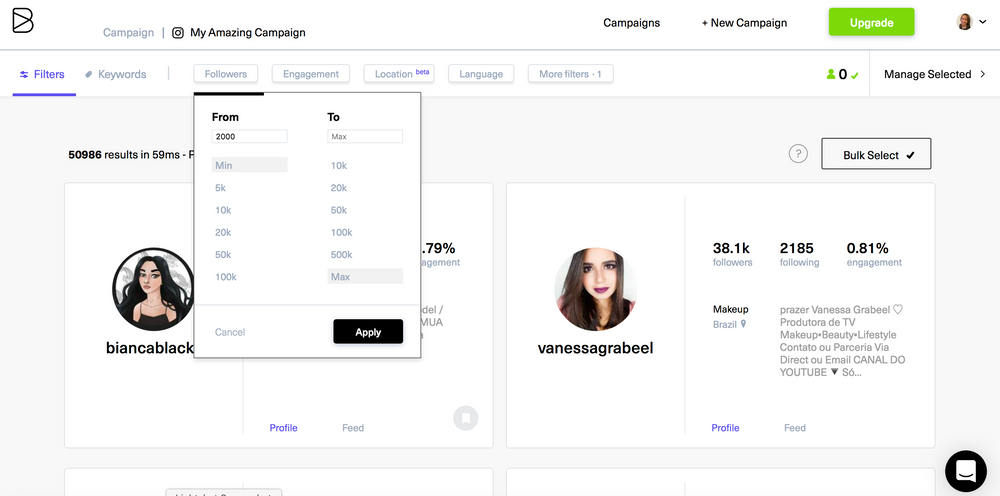1000x496 pixels.
Task: Open biancablack's Feed link
Action: point(353,428)
